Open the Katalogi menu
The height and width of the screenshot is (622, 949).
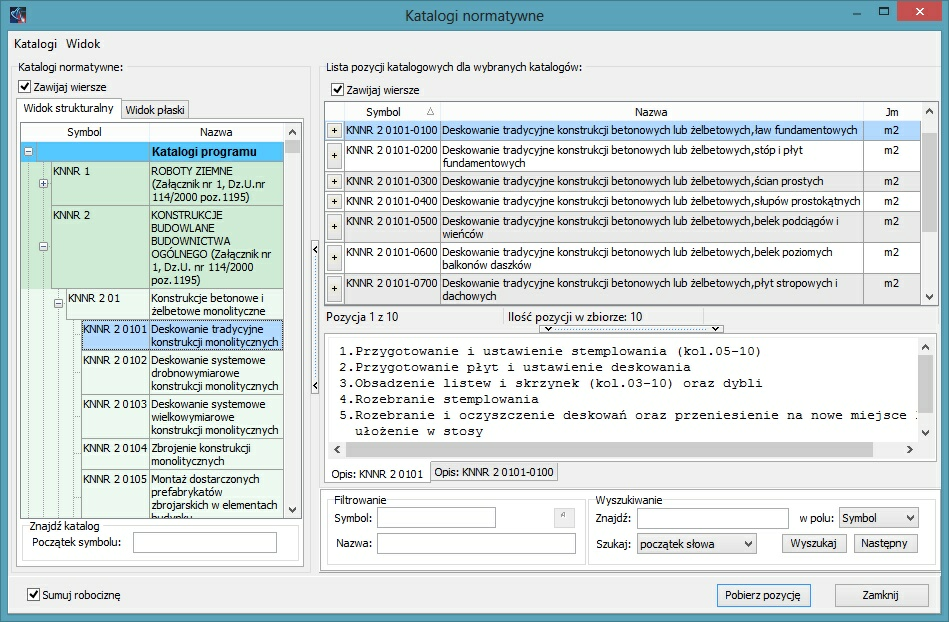(x=35, y=44)
